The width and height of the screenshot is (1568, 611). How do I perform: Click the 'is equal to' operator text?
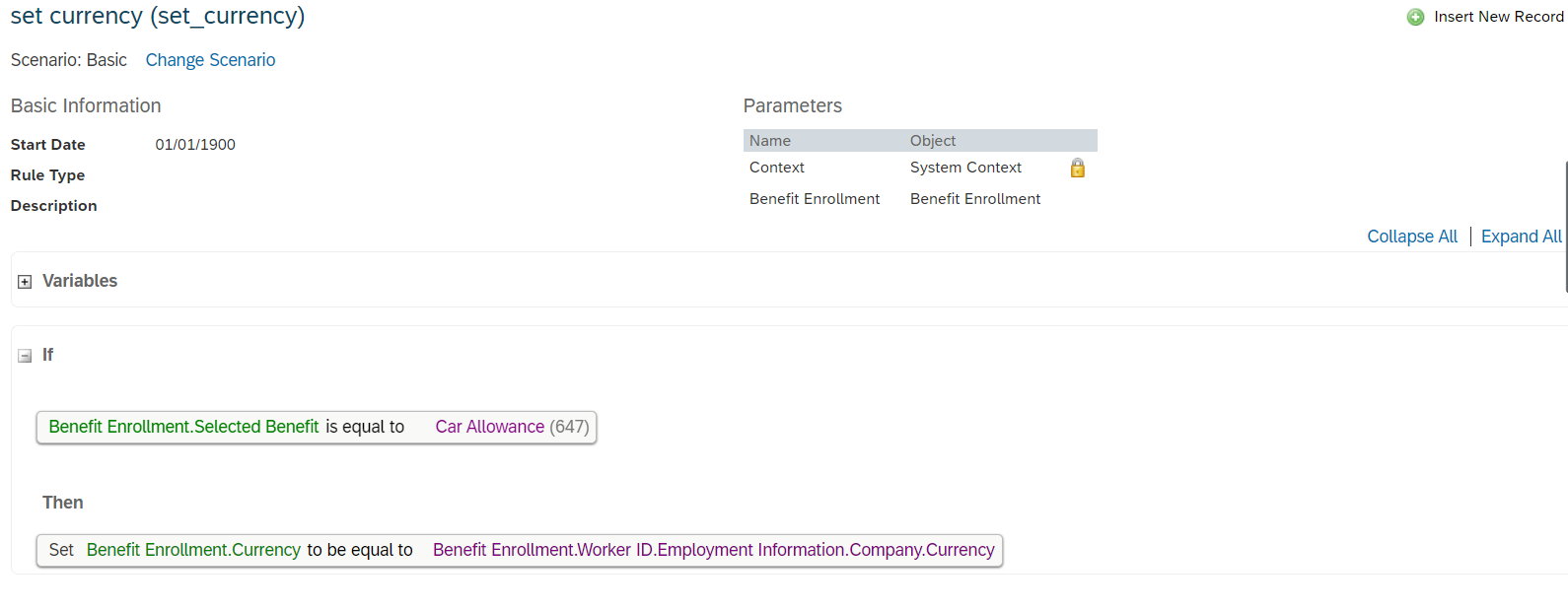tap(365, 427)
